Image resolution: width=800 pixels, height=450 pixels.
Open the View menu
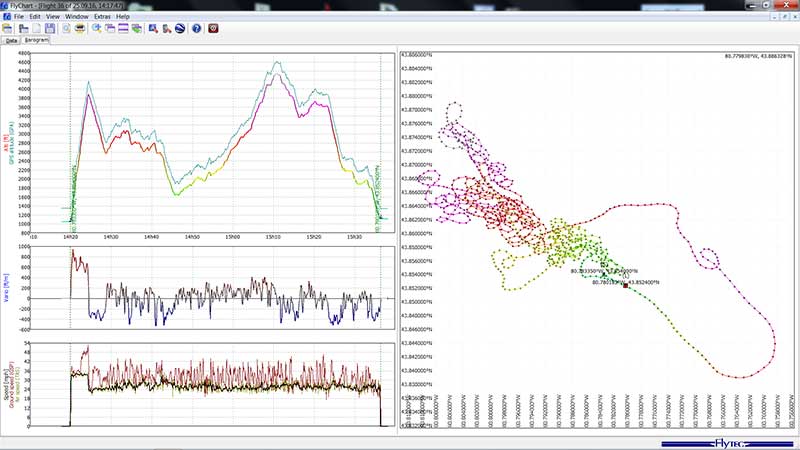(x=53, y=17)
